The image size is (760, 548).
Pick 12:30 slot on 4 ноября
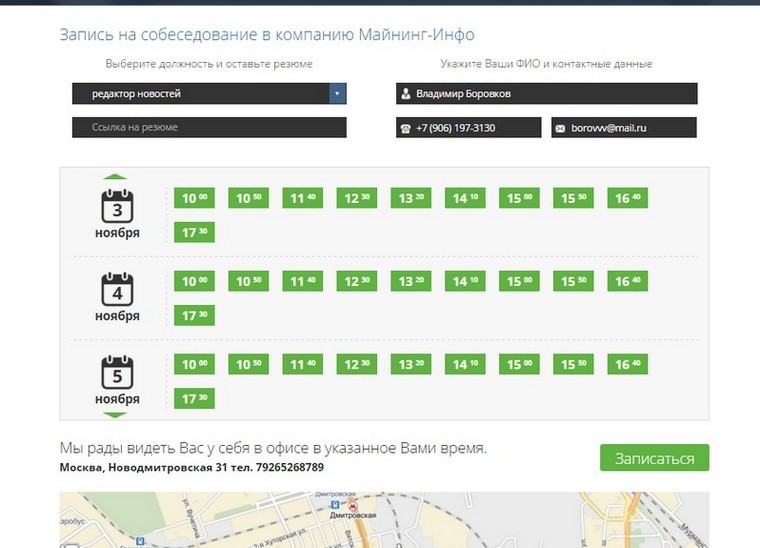357,281
